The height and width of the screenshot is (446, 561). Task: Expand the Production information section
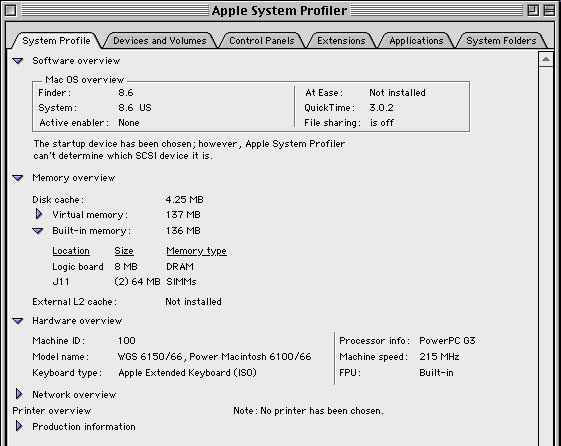coord(19,426)
